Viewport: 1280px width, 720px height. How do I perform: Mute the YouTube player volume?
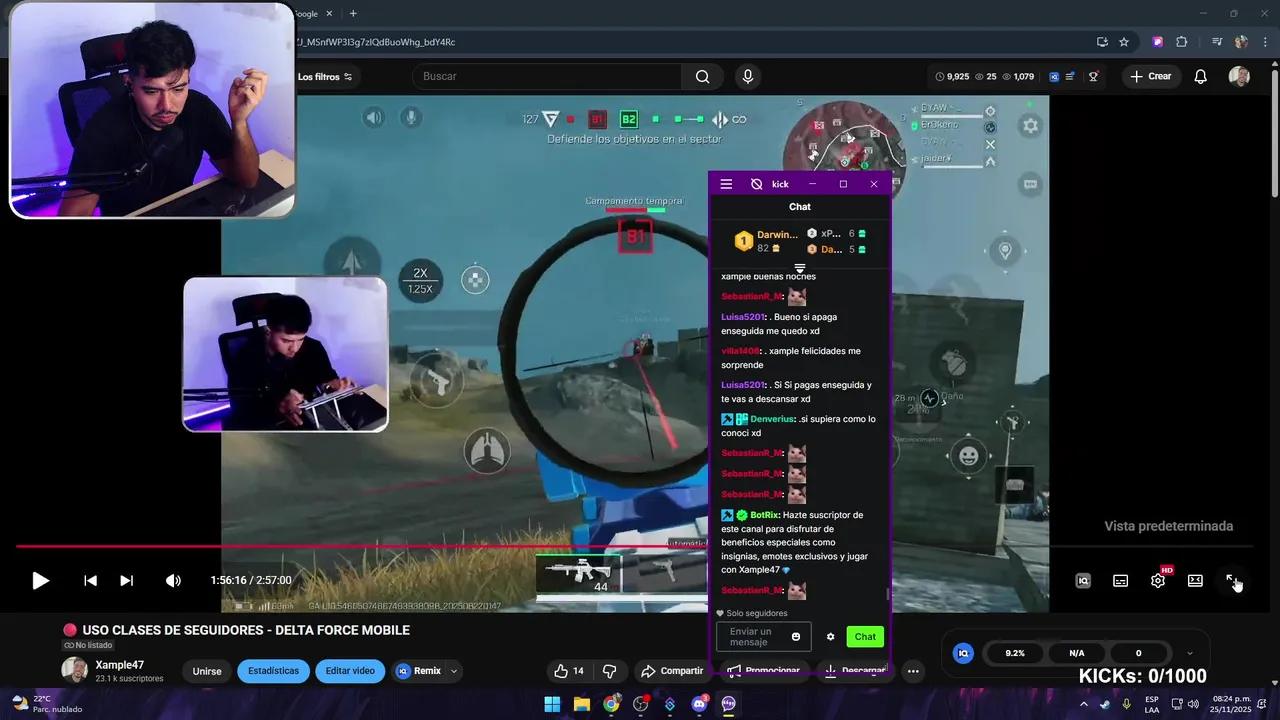tap(173, 580)
